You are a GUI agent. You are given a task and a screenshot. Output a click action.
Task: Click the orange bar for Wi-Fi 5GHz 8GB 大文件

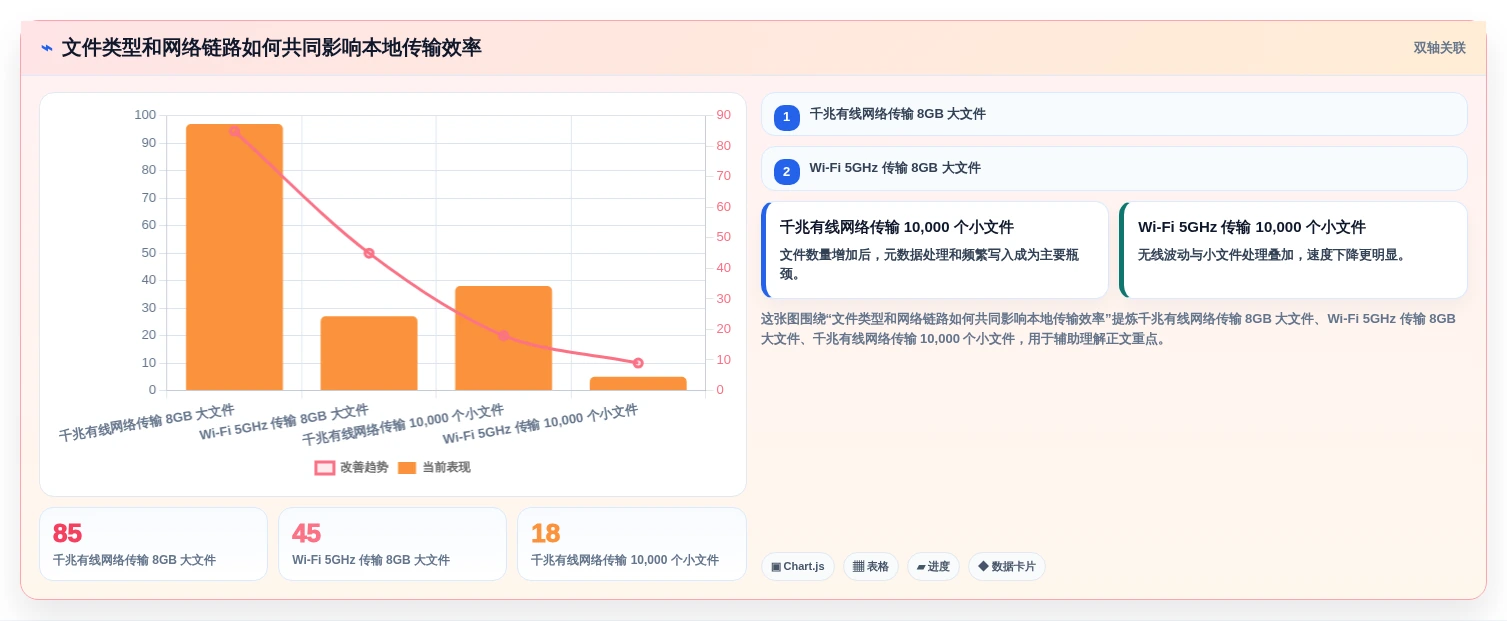(369, 353)
